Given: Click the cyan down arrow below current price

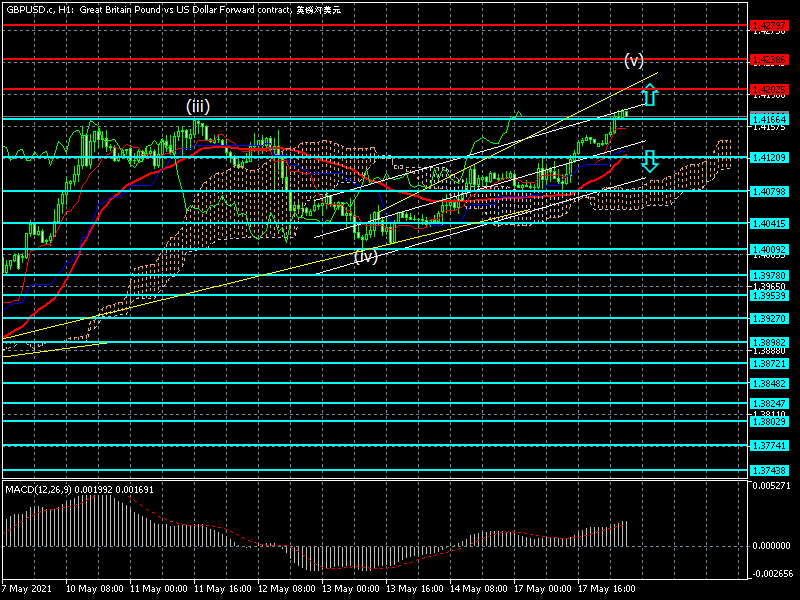Looking at the screenshot, I should (649, 161).
